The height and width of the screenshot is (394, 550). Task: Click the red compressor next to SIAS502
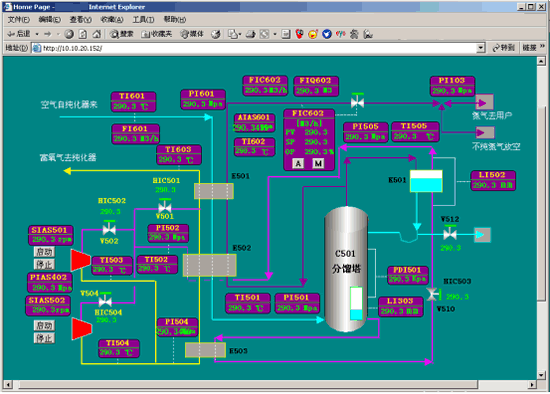point(81,329)
